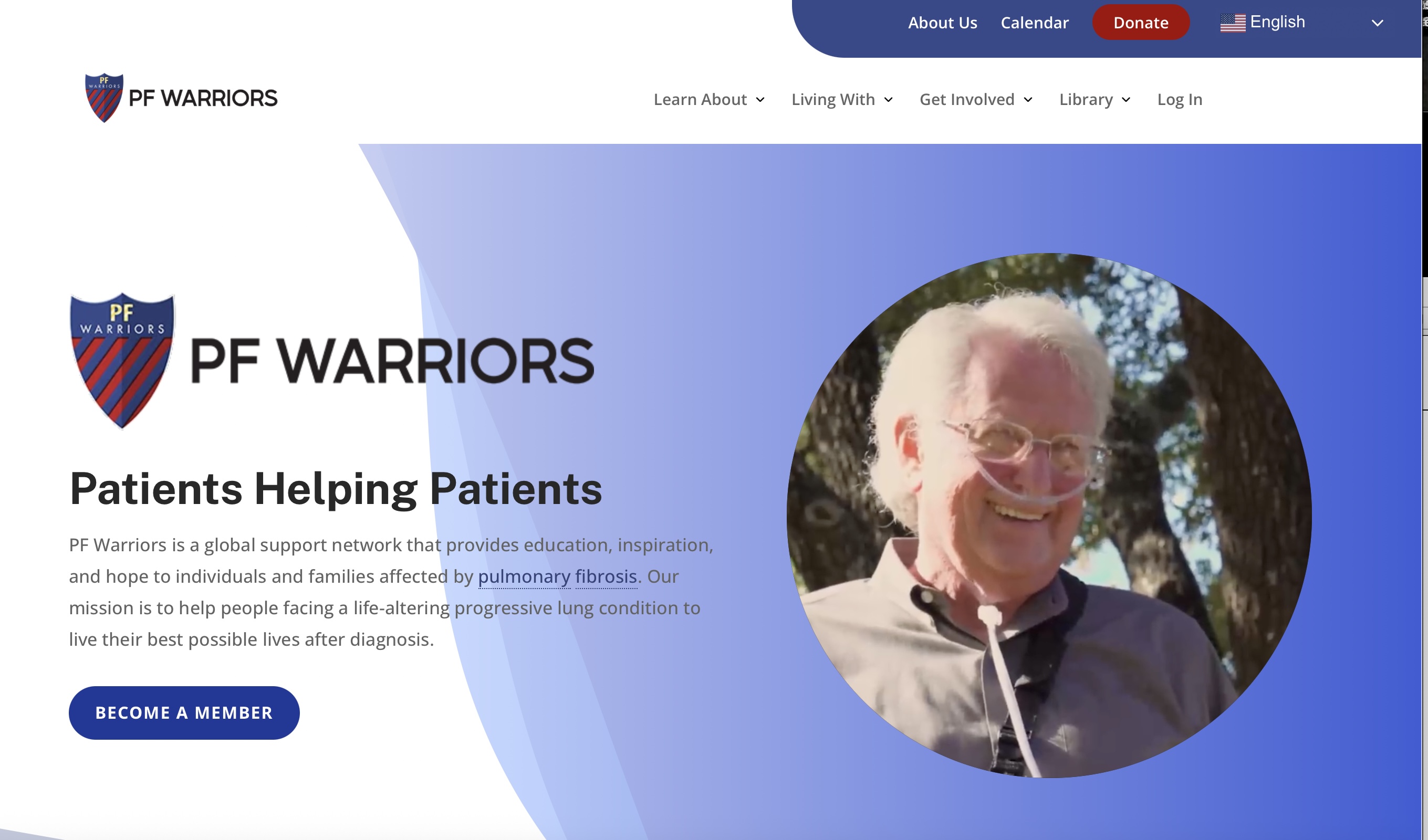Click the circular photo of smiling man

(x=1049, y=516)
